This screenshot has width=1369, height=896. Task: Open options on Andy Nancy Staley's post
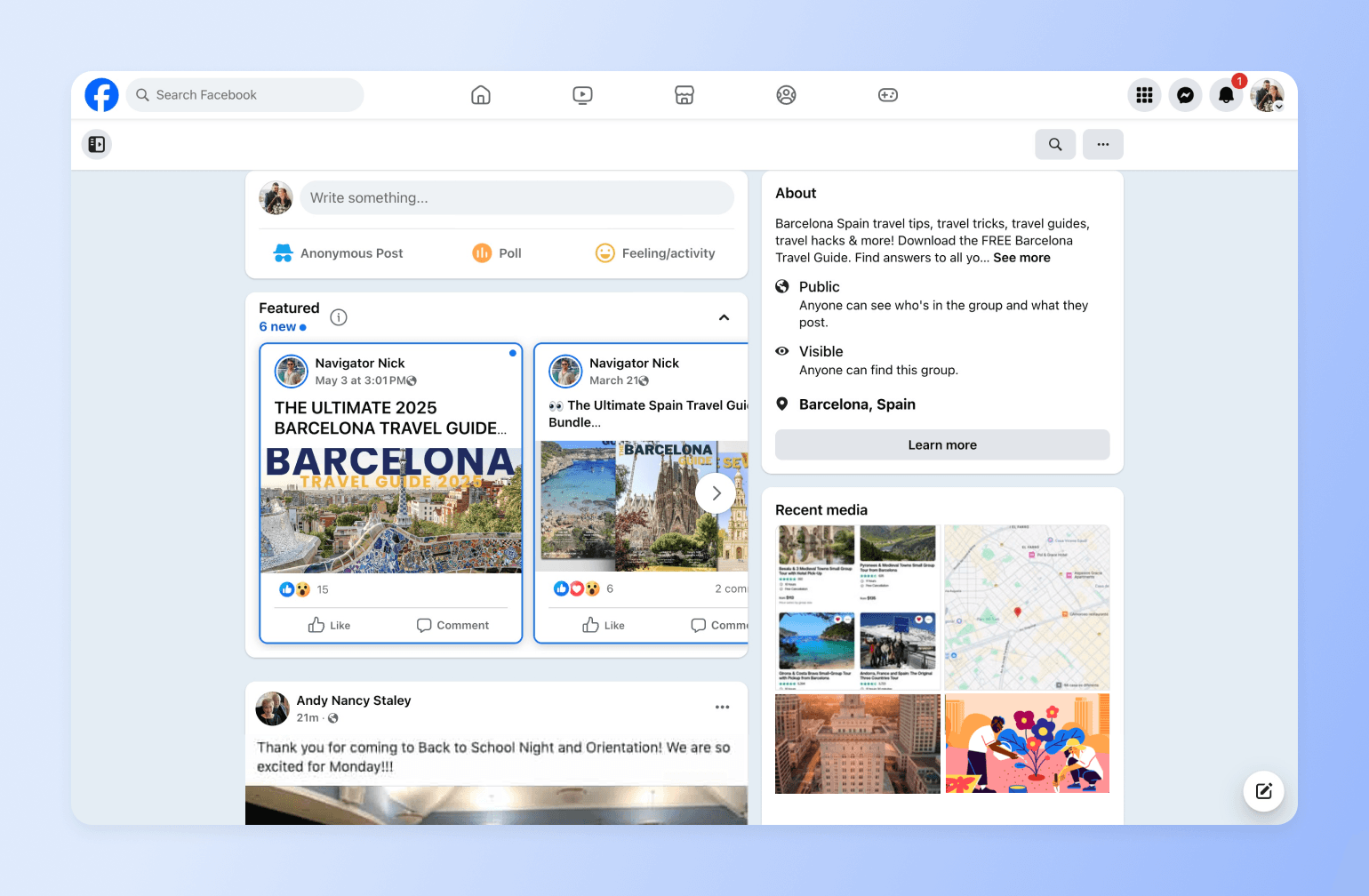pyautogui.click(x=722, y=706)
